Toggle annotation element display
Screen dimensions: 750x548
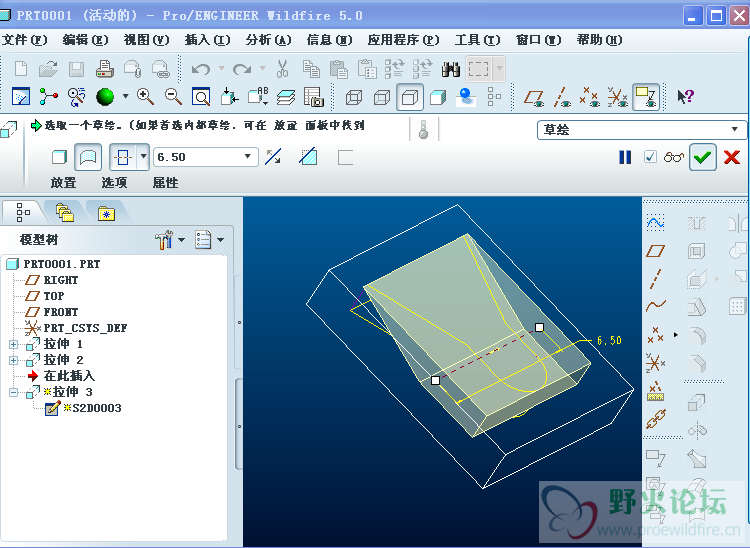click(646, 97)
